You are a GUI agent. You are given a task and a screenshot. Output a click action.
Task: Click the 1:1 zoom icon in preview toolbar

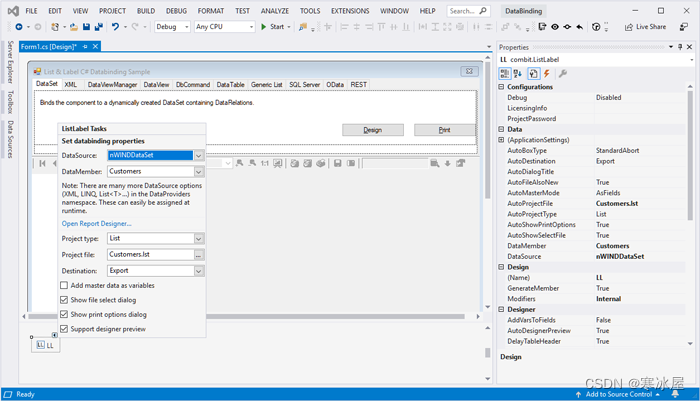click(265, 163)
